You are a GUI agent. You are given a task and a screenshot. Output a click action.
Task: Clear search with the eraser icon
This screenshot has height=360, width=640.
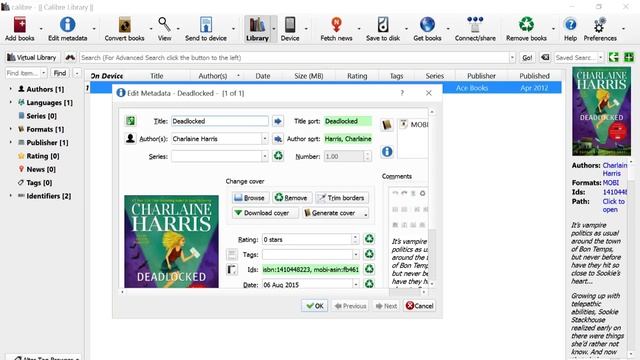point(545,58)
